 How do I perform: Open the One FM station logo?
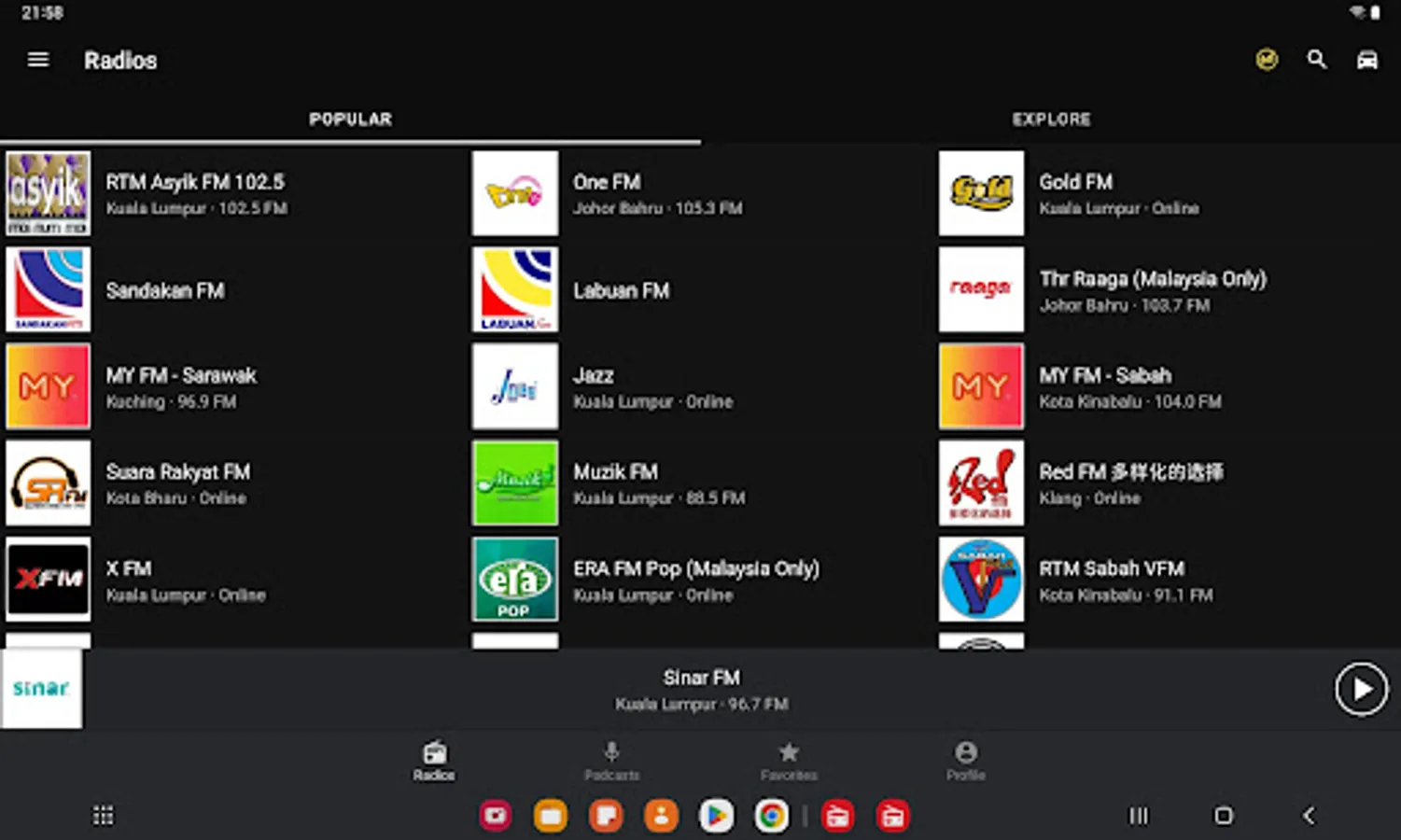pos(515,193)
